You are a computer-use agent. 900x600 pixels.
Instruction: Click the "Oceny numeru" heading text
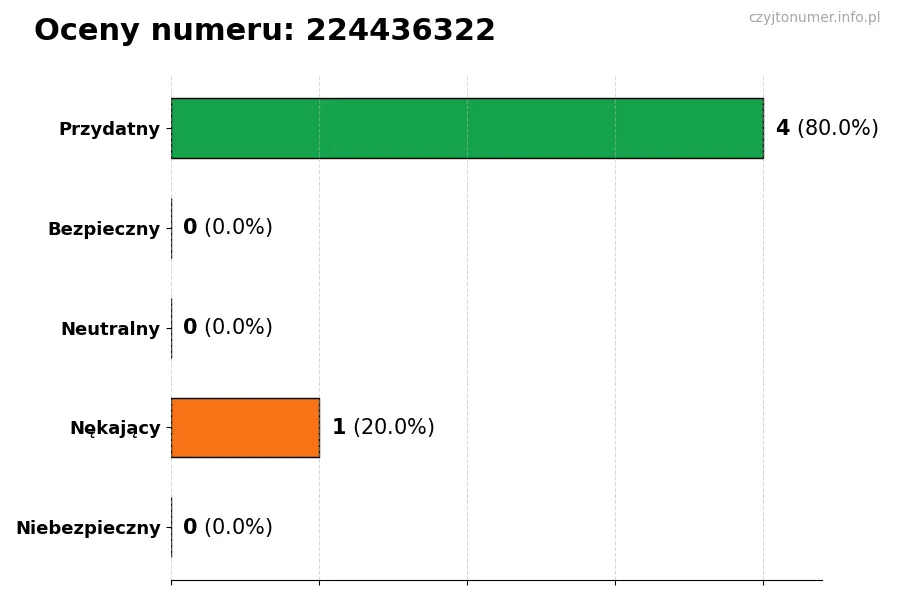tap(164, 31)
